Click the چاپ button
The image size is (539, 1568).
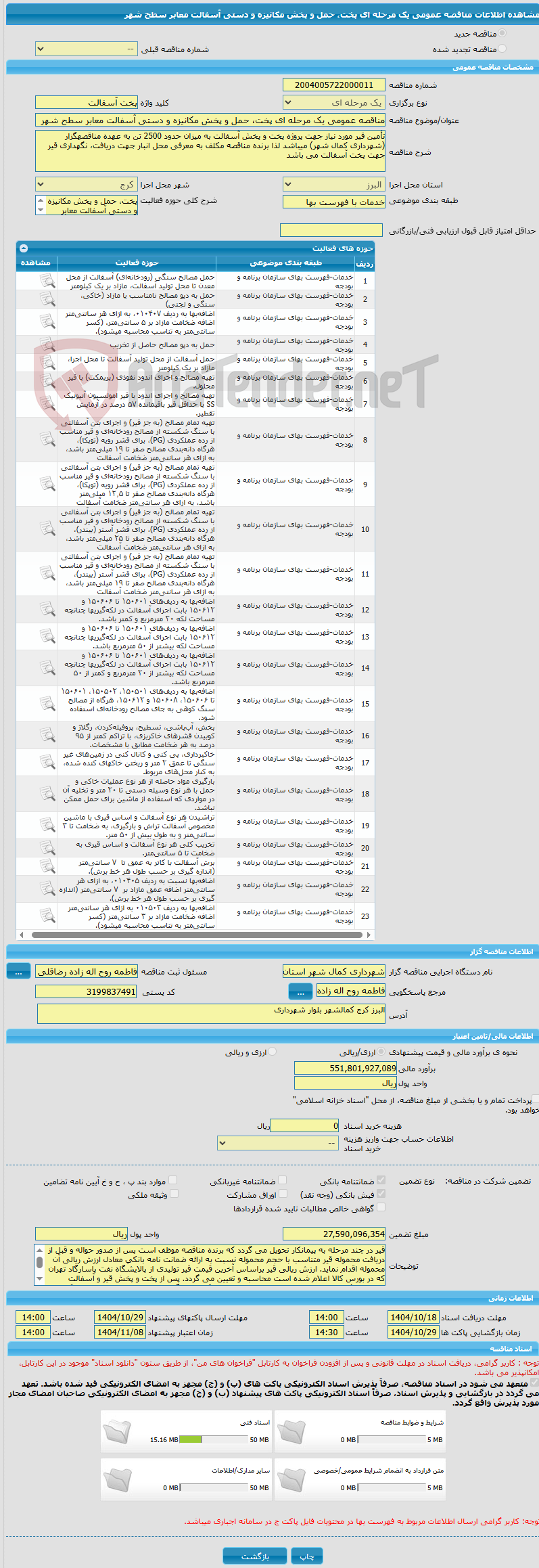307,1556
